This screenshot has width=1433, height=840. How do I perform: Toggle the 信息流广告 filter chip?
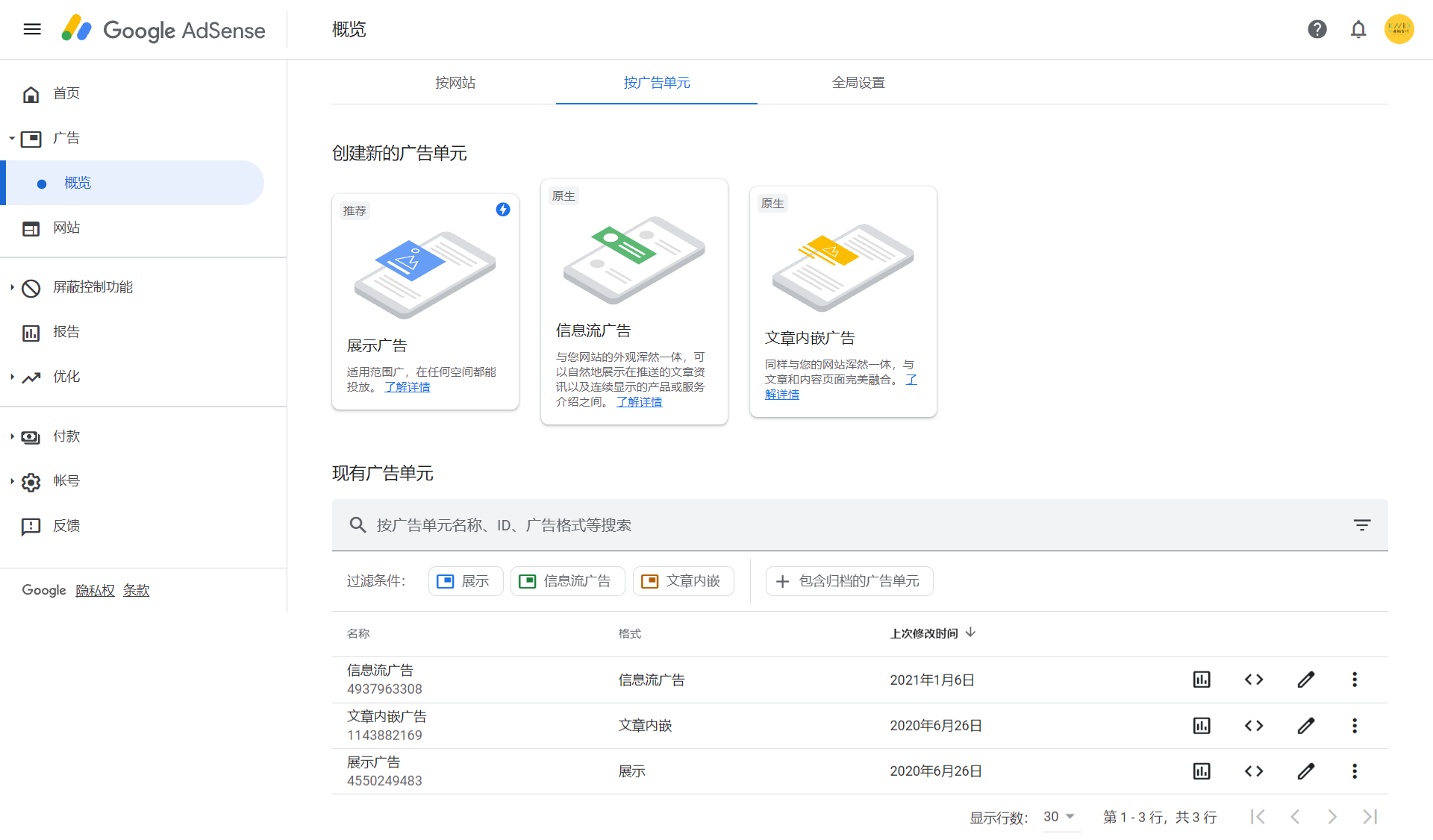pos(567,581)
